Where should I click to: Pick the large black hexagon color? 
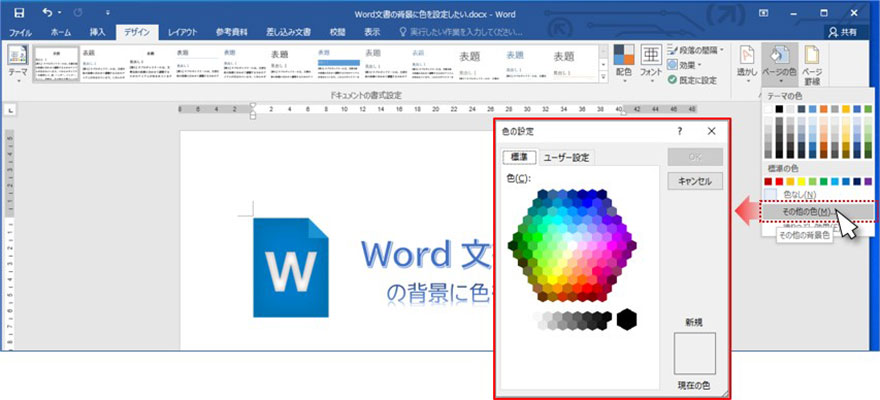click(x=627, y=319)
